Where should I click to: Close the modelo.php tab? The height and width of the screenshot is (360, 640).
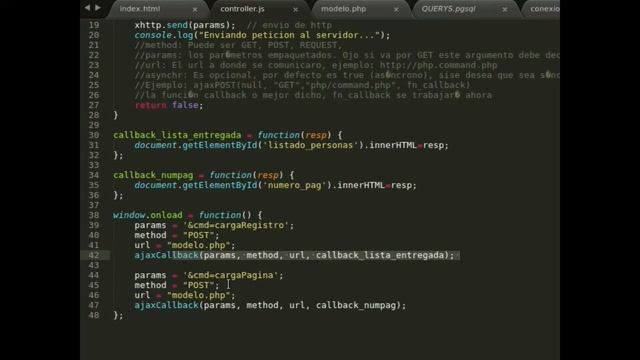tap(396, 9)
